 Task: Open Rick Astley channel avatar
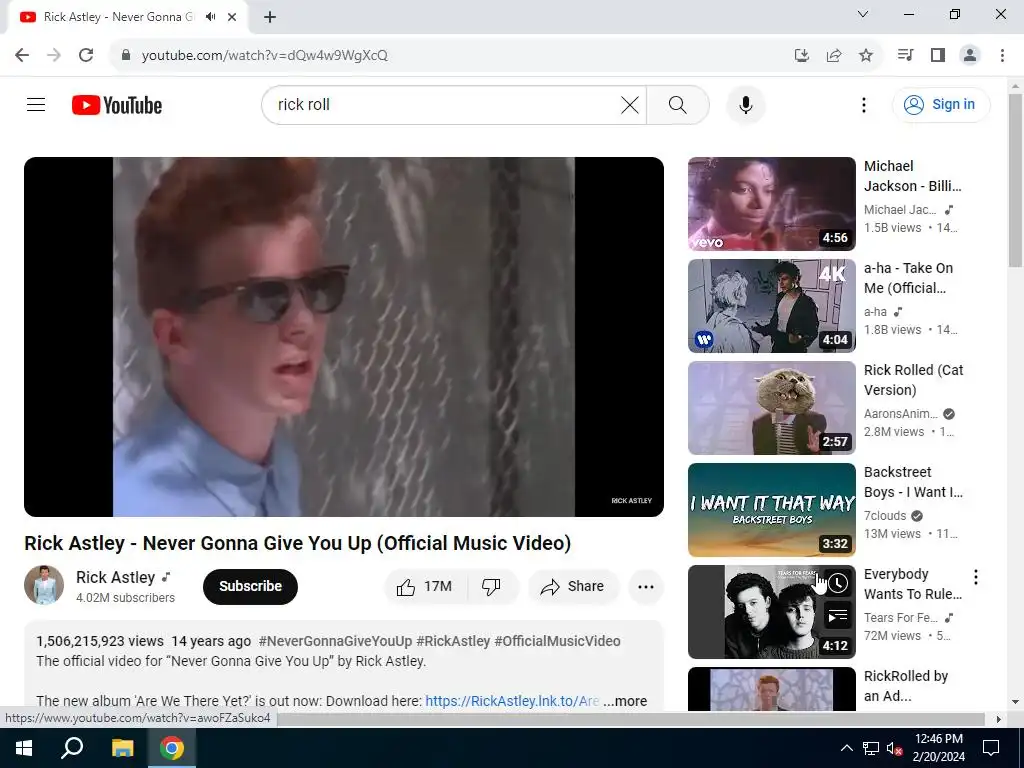pyautogui.click(x=44, y=585)
